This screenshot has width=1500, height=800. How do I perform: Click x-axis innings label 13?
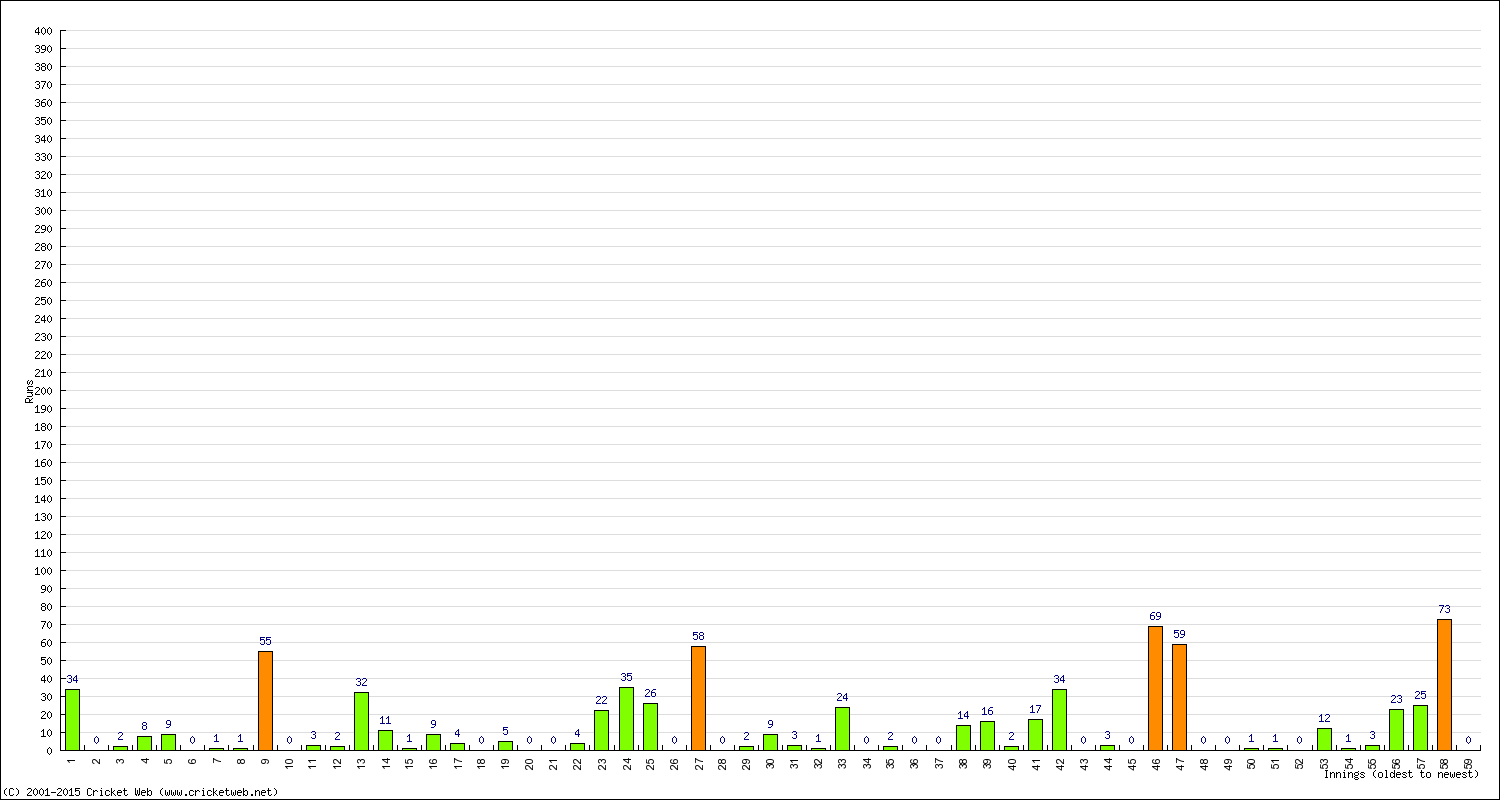pyautogui.click(x=361, y=763)
